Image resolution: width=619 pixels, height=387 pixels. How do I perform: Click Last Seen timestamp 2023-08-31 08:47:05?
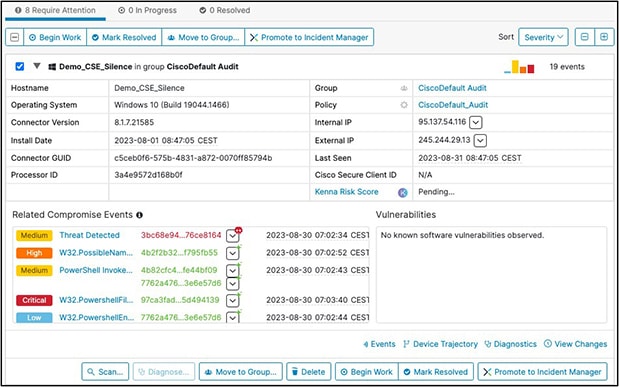[470, 158]
